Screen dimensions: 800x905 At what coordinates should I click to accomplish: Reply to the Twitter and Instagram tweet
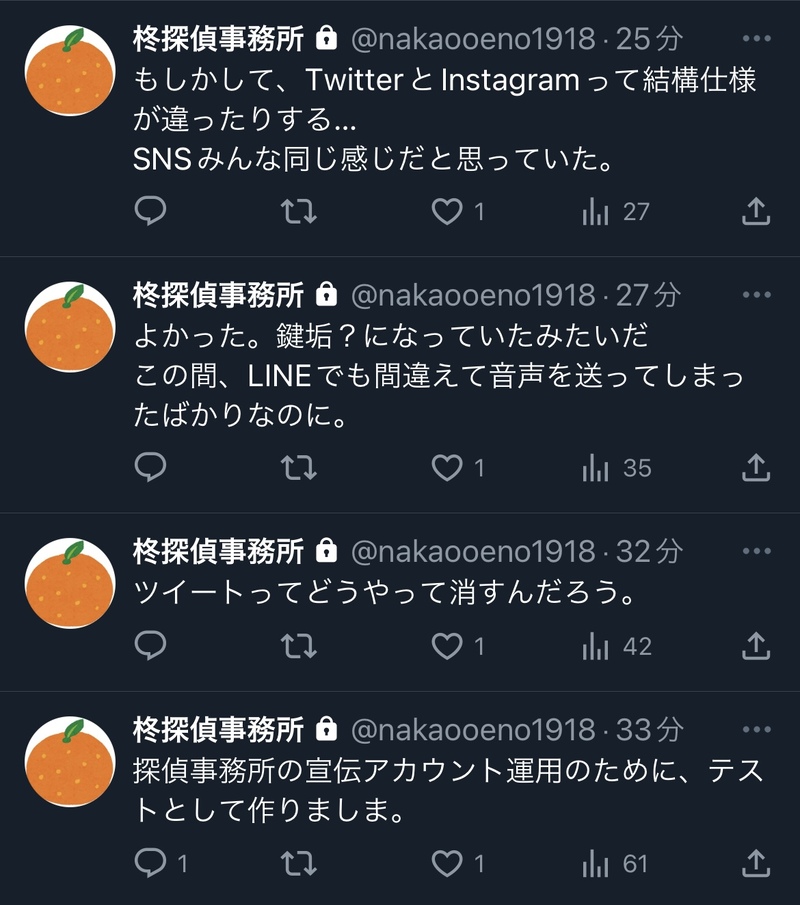pyautogui.click(x=150, y=211)
